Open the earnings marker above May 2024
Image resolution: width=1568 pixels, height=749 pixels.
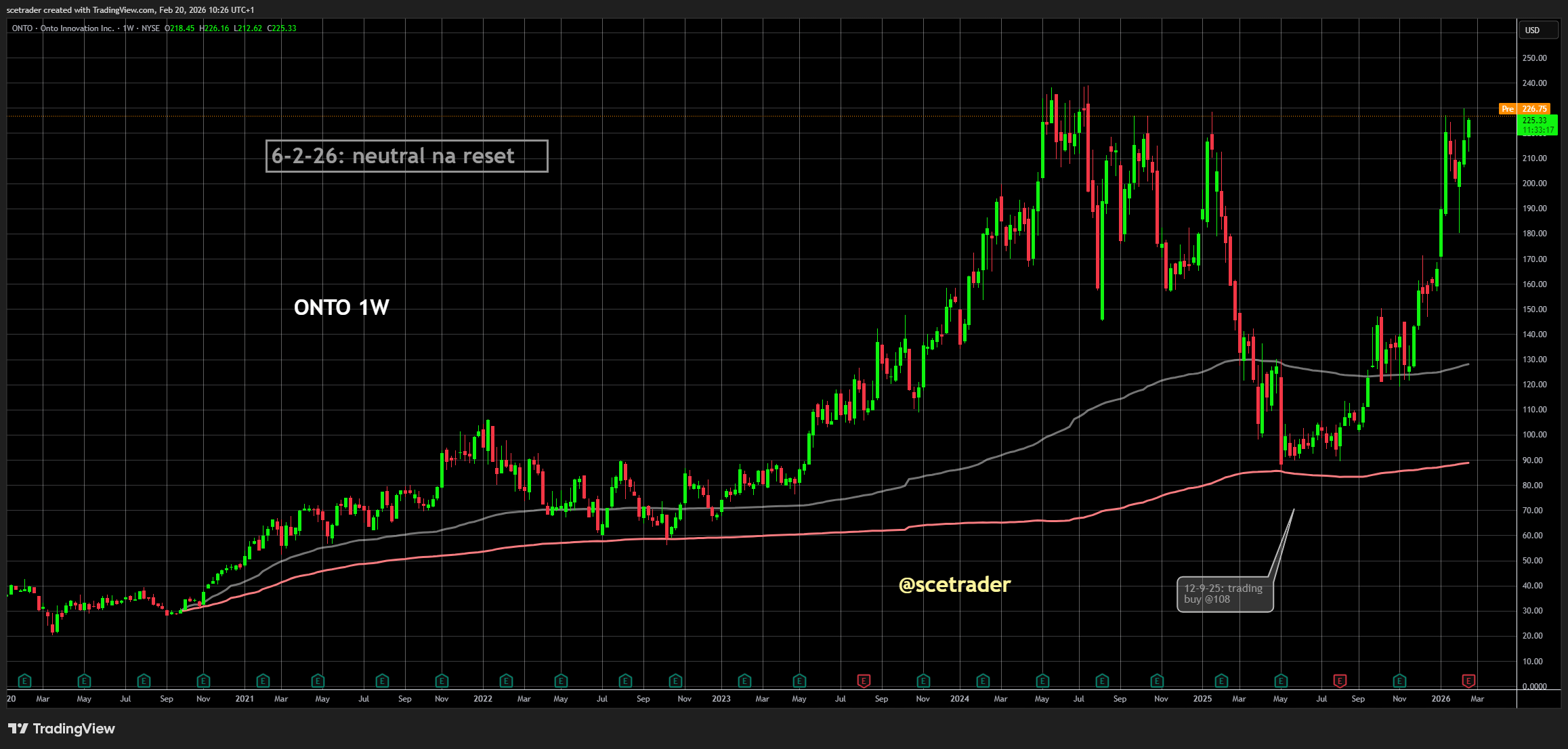coord(1043,681)
